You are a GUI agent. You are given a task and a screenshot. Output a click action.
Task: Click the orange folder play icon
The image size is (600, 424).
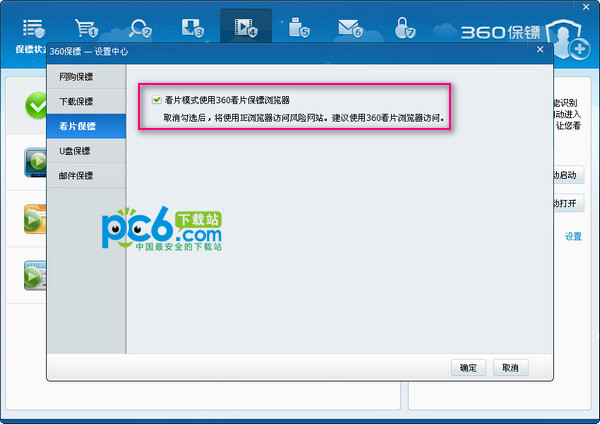tap(35, 219)
